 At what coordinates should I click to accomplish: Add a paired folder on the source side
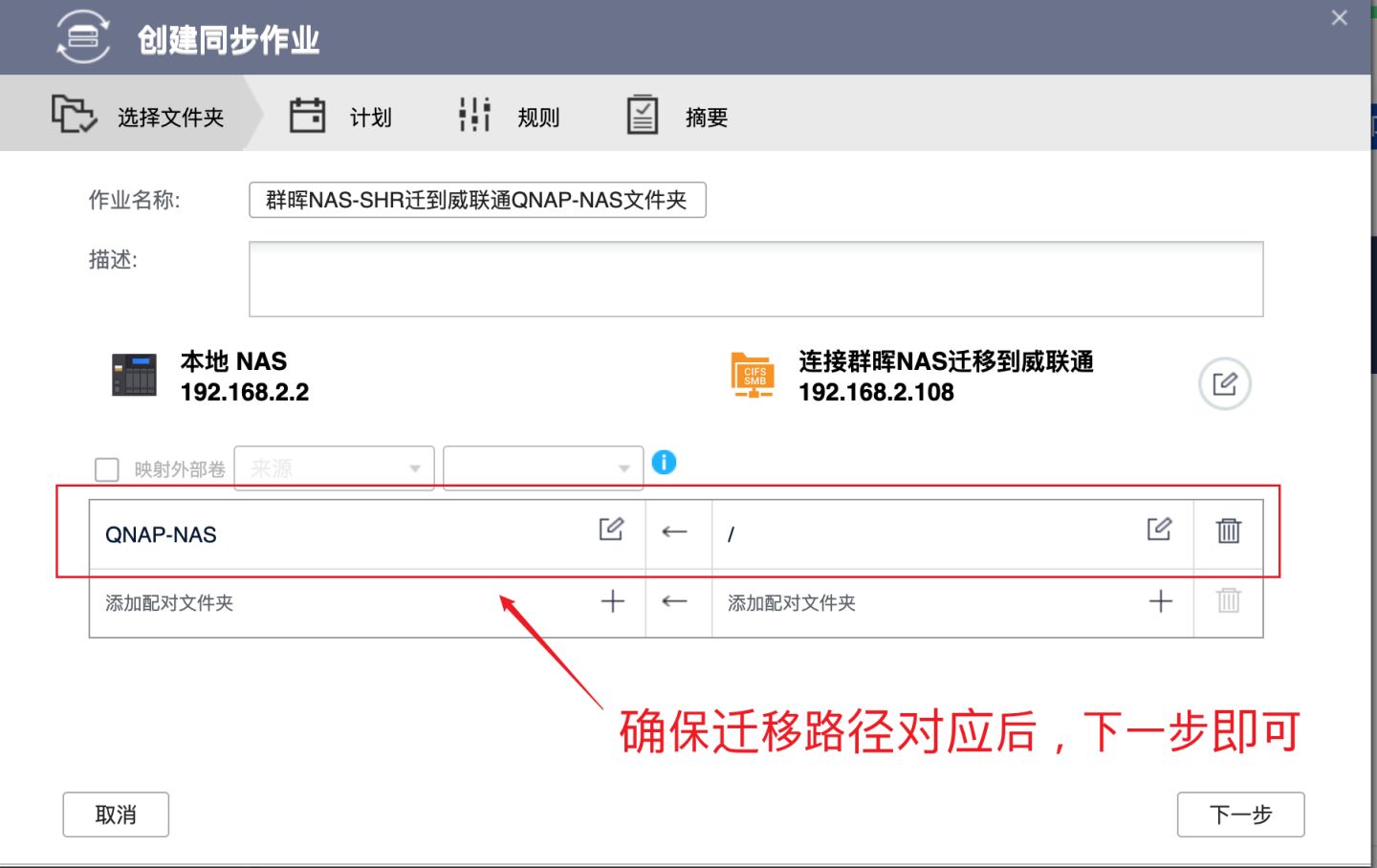pos(613,602)
